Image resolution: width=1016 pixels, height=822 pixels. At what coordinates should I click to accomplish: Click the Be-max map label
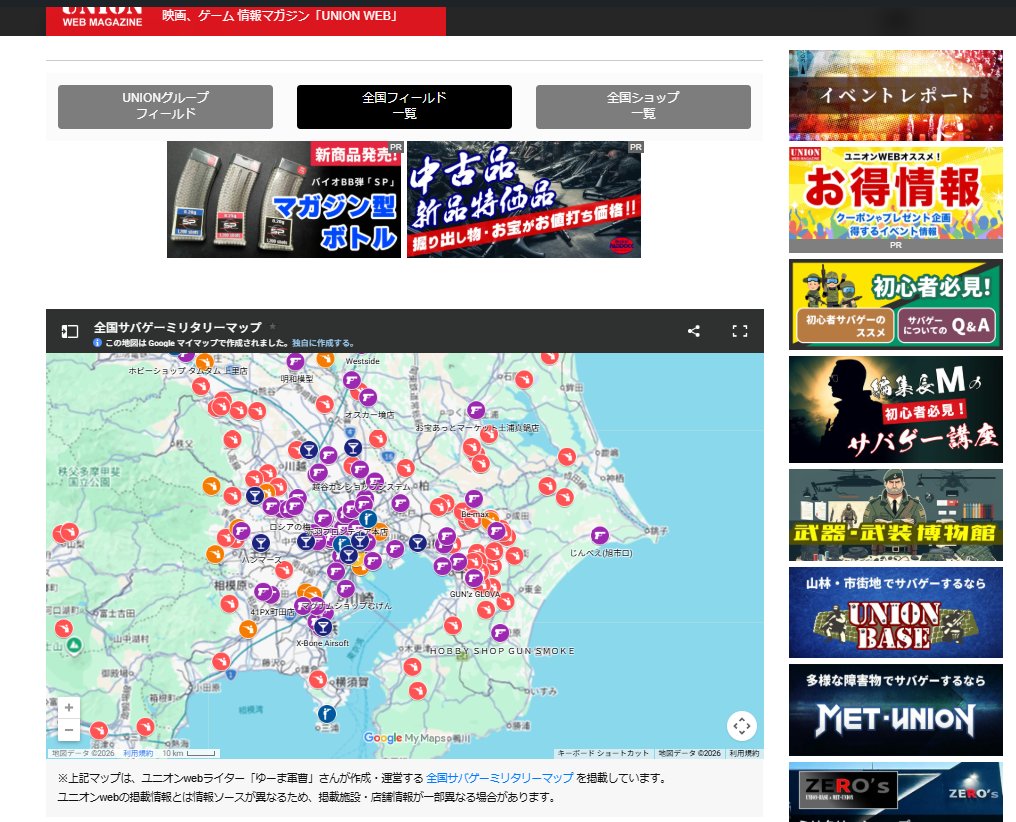(475, 514)
